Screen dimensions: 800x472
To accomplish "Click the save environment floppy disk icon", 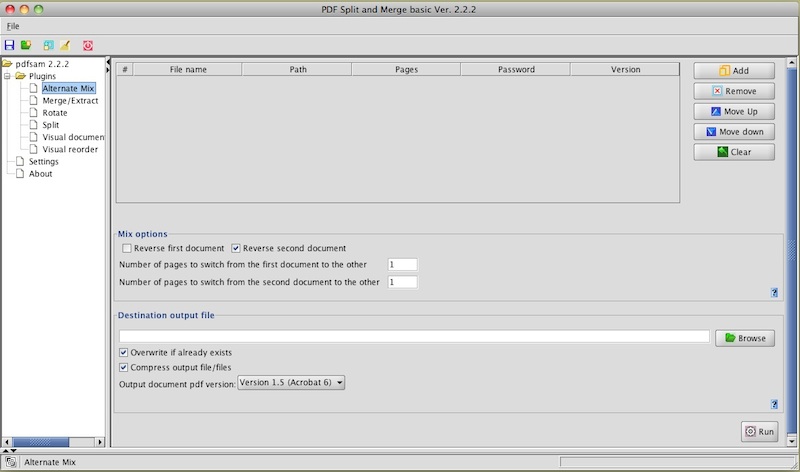I will 9,45.
